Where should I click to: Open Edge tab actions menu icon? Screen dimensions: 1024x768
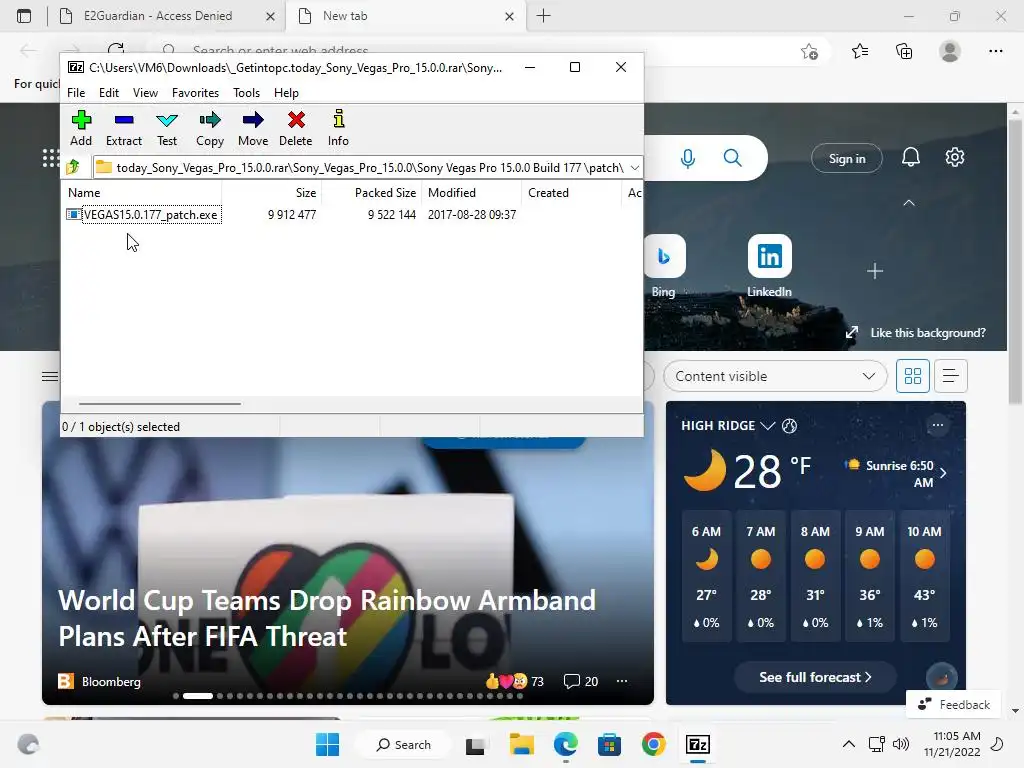(24, 16)
